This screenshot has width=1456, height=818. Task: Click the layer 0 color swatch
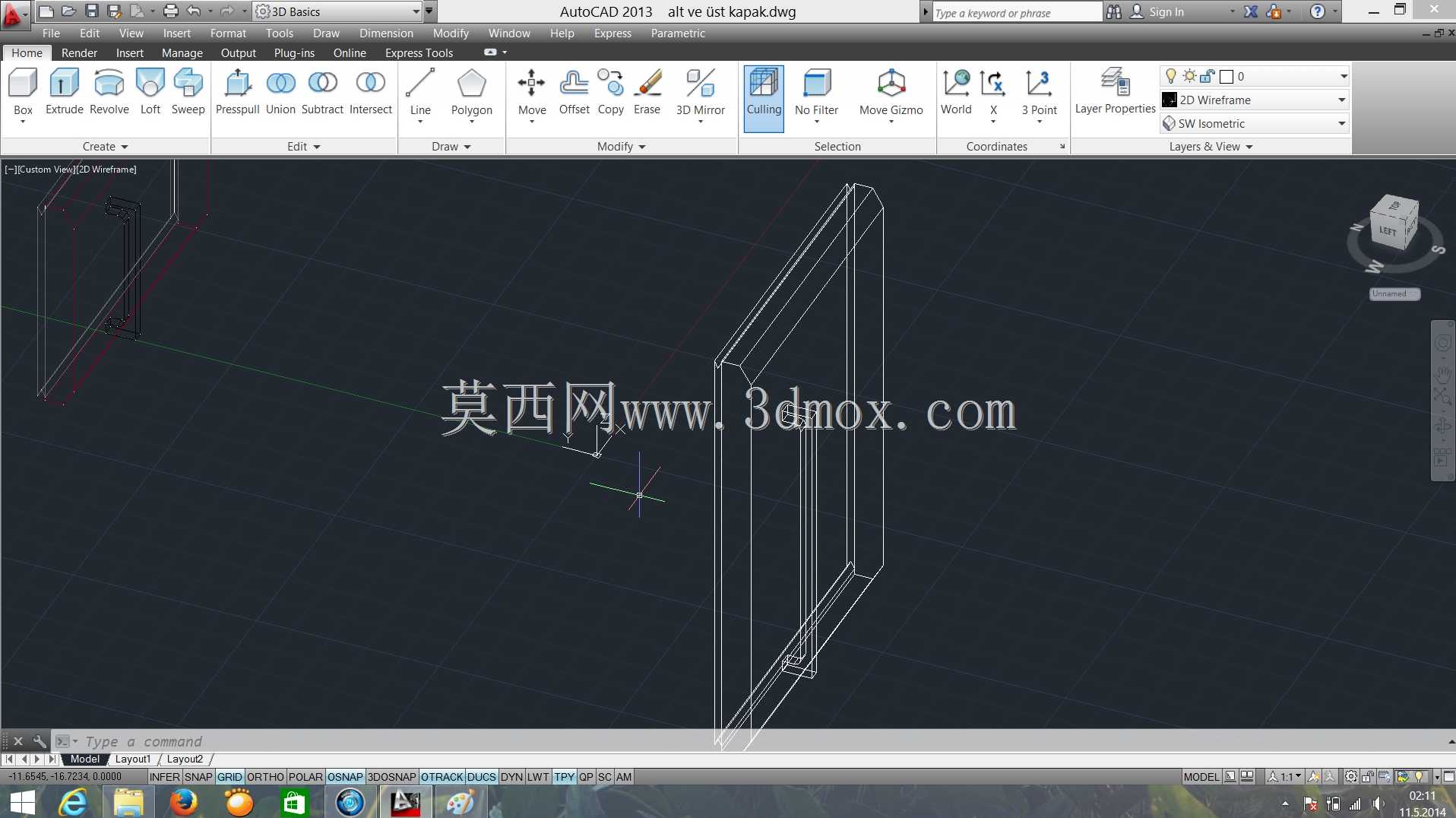point(1226,76)
